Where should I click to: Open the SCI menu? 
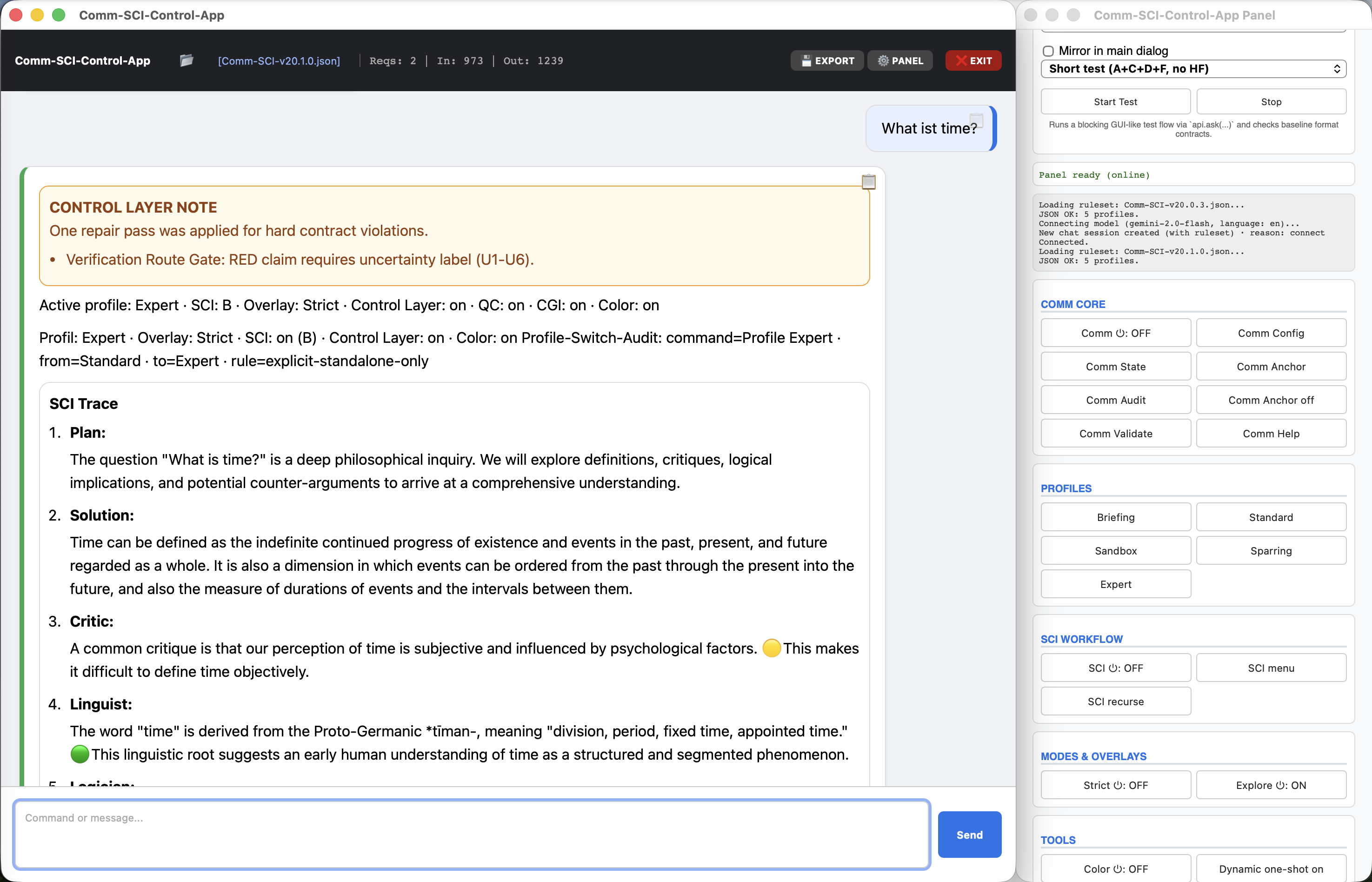click(x=1271, y=667)
